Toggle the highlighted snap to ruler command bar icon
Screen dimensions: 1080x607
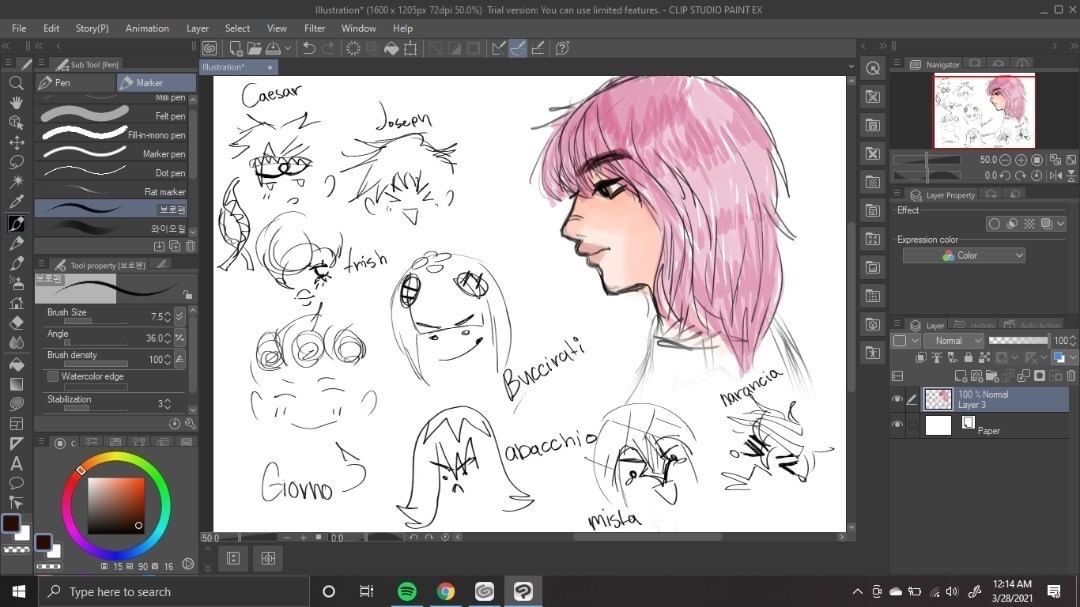tap(517, 48)
